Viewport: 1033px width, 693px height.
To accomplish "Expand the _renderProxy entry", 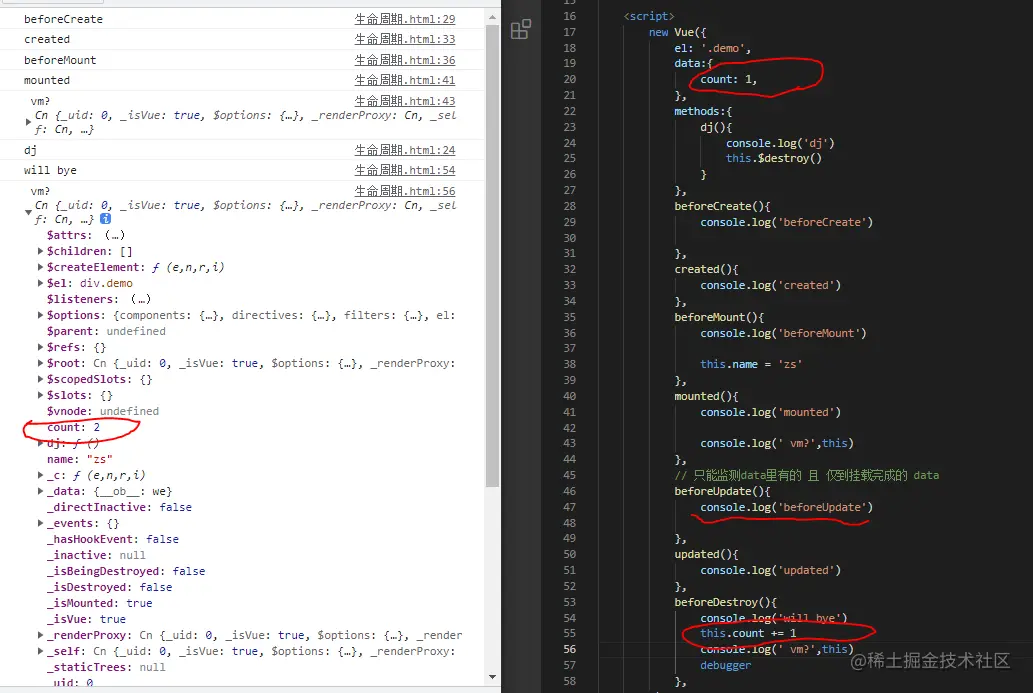I will pyautogui.click(x=40, y=635).
